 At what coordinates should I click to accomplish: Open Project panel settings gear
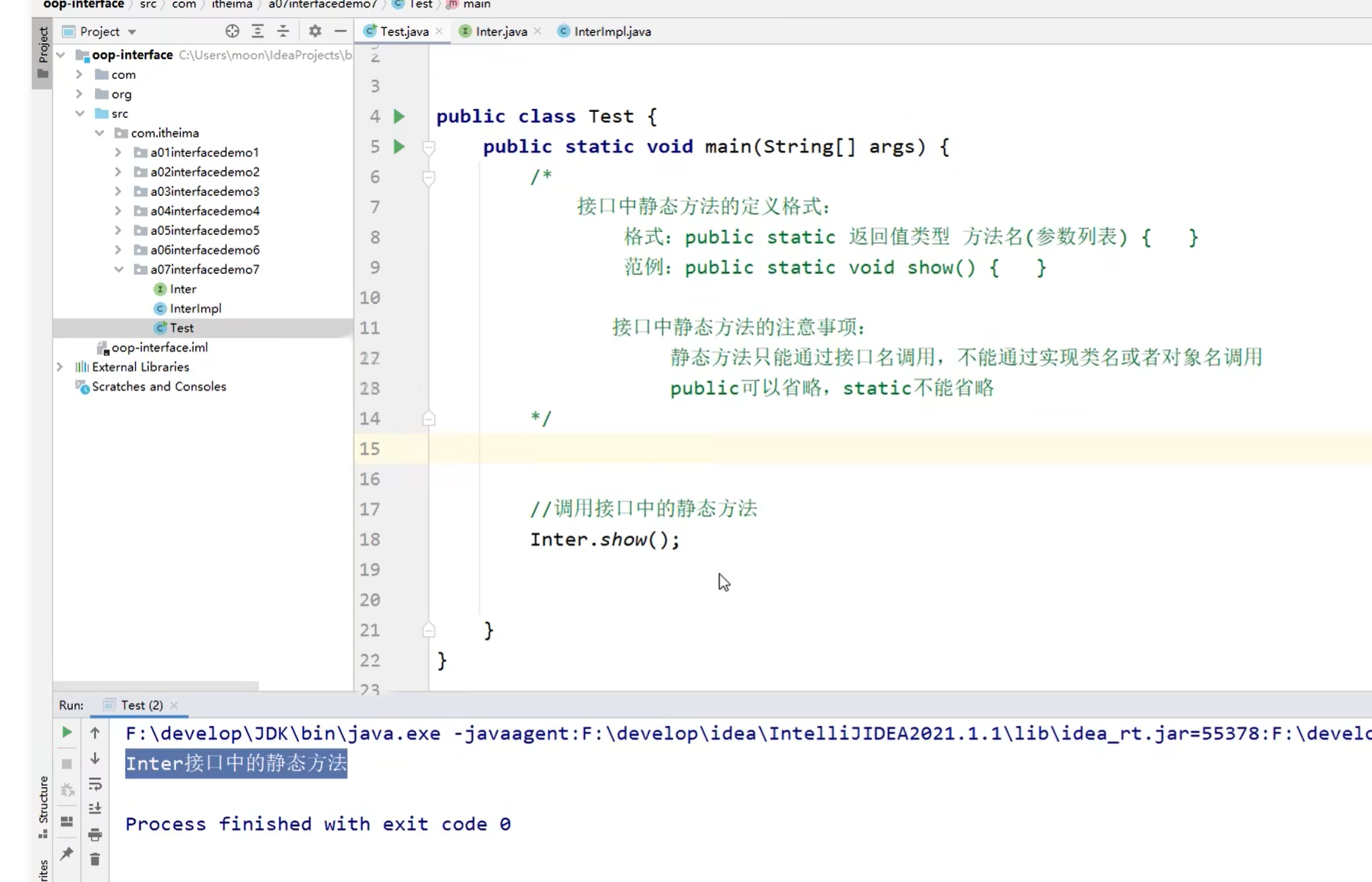[x=315, y=31]
